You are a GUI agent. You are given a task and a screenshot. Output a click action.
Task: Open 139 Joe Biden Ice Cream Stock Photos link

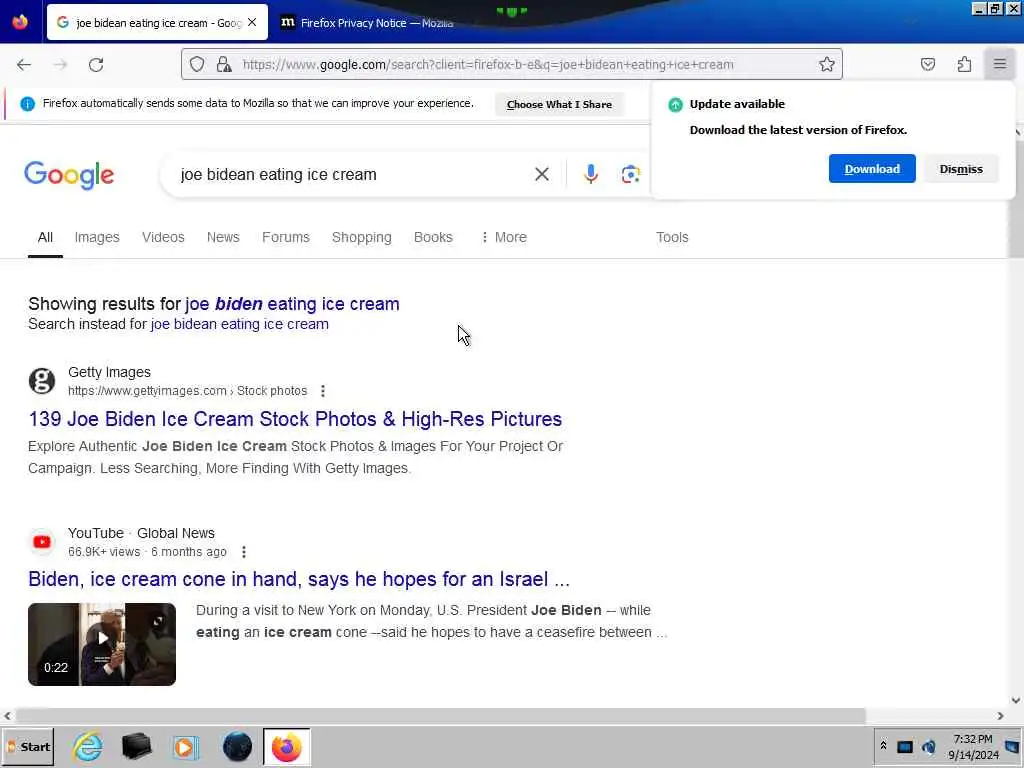pyautogui.click(x=295, y=419)
